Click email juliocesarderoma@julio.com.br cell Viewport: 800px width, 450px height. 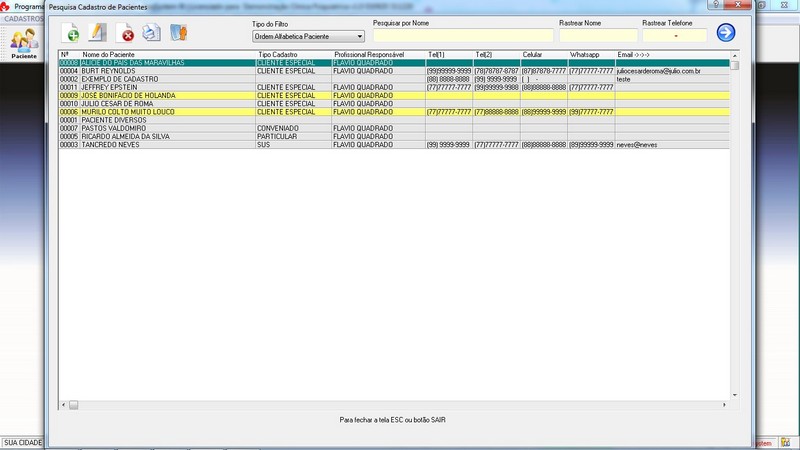point(672,71)
